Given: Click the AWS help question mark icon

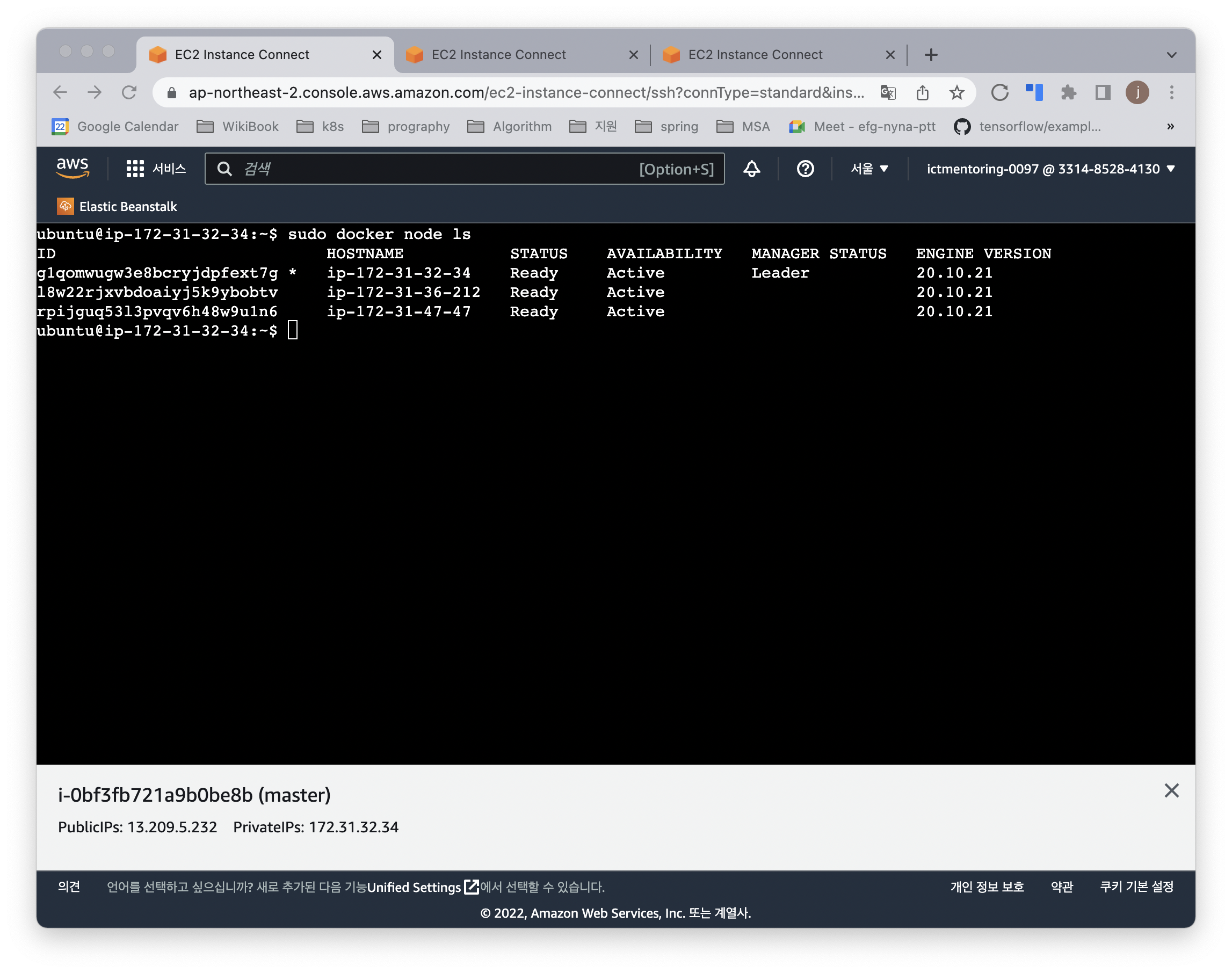Looking at the screenshot, I should [x=805, y=169].
